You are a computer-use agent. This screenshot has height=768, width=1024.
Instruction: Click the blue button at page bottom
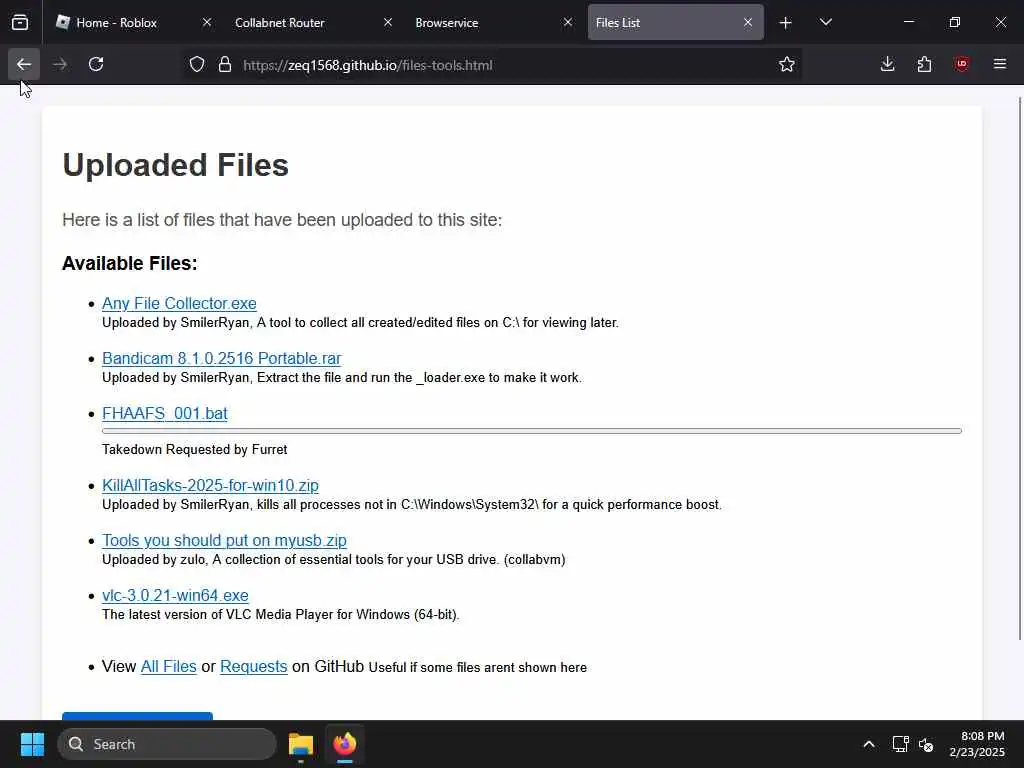tap(137, 716)
